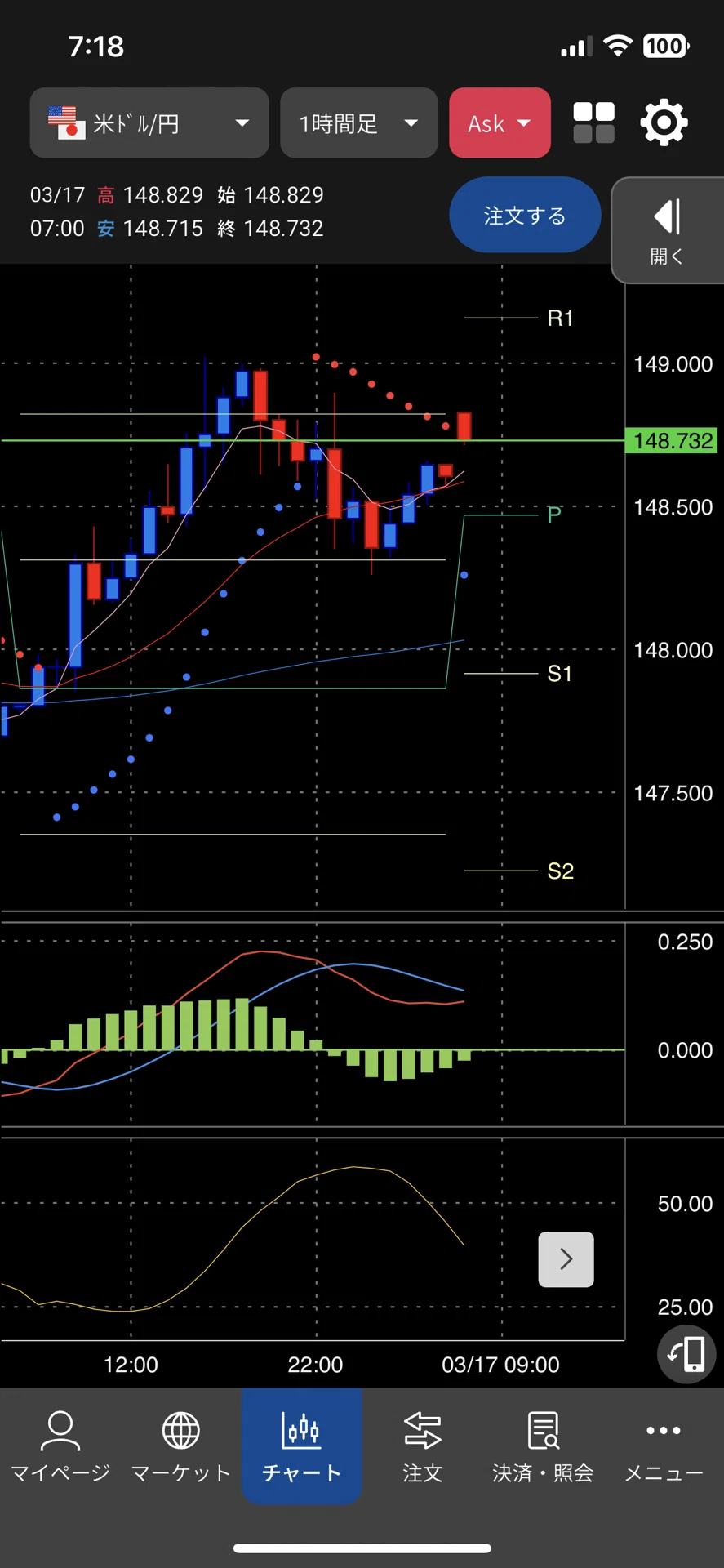Tap the 149.000 price axis label

point(673,364)
